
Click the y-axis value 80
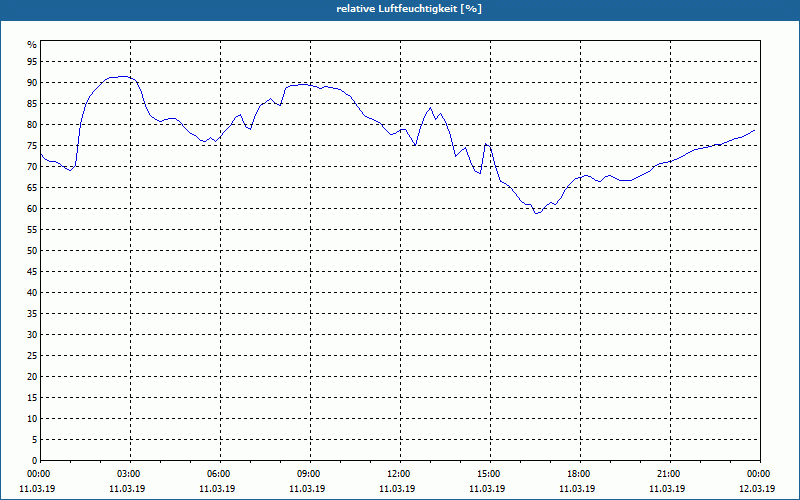(32, 124)
